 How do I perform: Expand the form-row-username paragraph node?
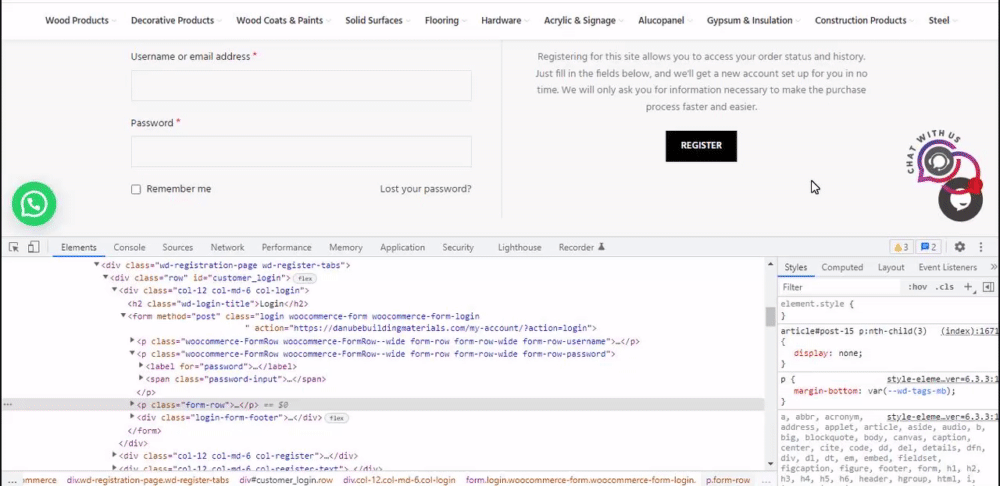(133, 341)
